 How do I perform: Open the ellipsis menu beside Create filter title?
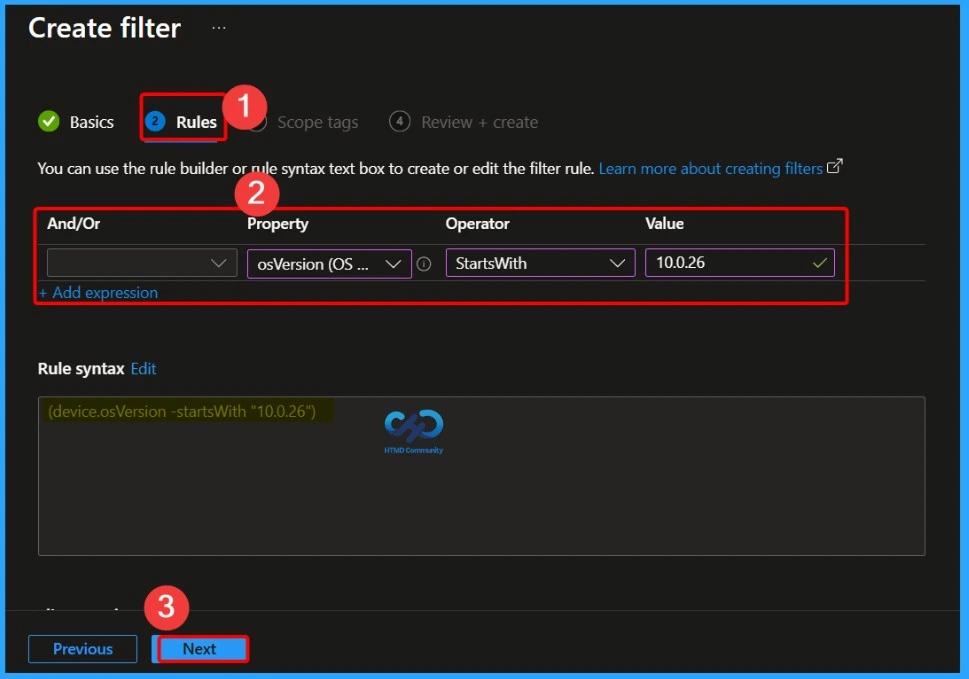coord(218,27)
